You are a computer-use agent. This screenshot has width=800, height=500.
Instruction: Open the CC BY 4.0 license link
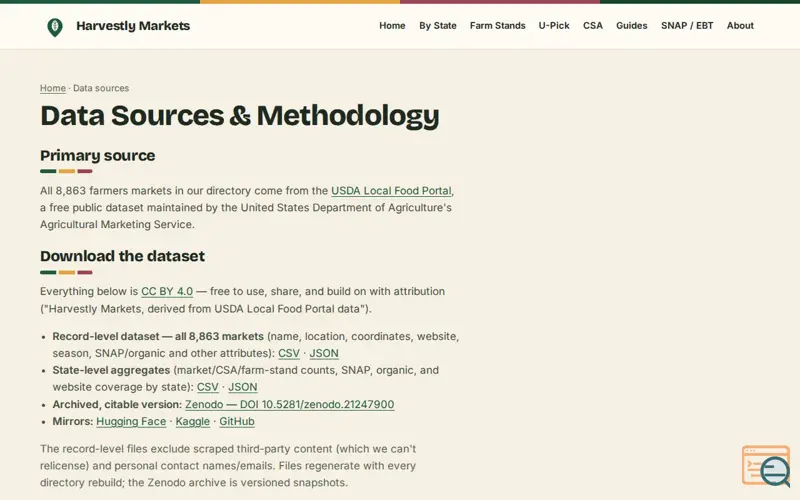coord(167,291)
